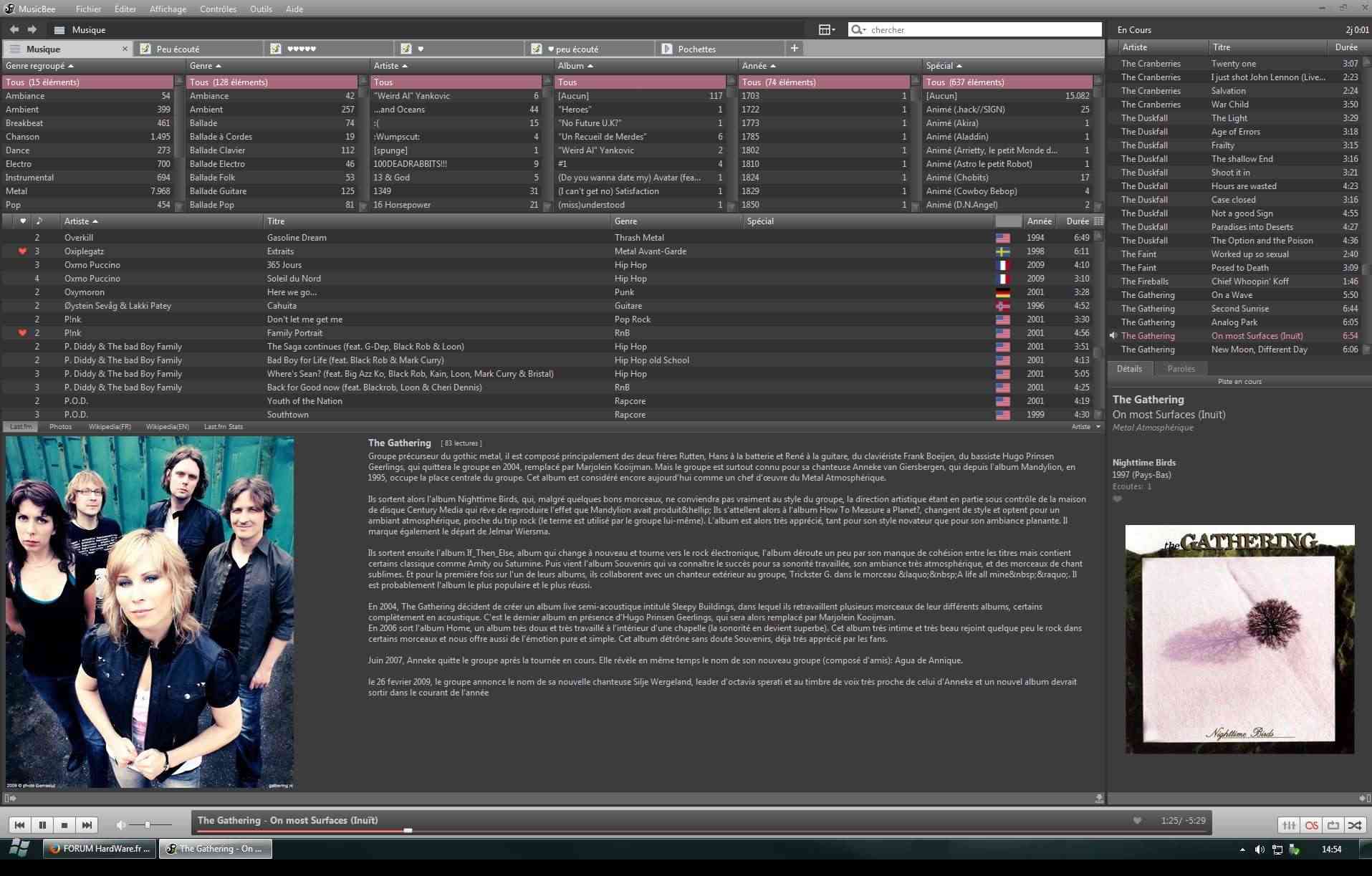Toggle the heart on the Oxiplegatz Extraits row
Viewport: 1372px width, 876px height.
point(22,251)
